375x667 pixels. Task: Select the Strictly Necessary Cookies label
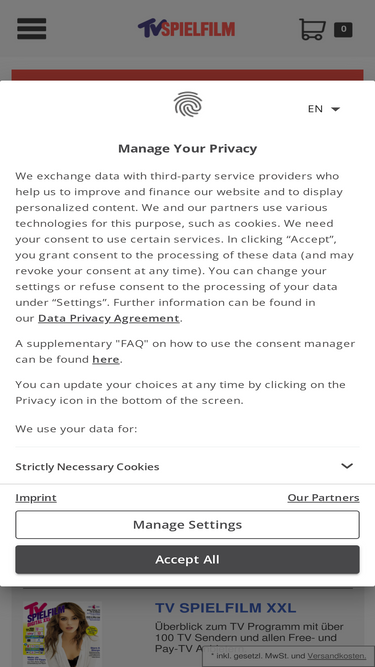87,467
